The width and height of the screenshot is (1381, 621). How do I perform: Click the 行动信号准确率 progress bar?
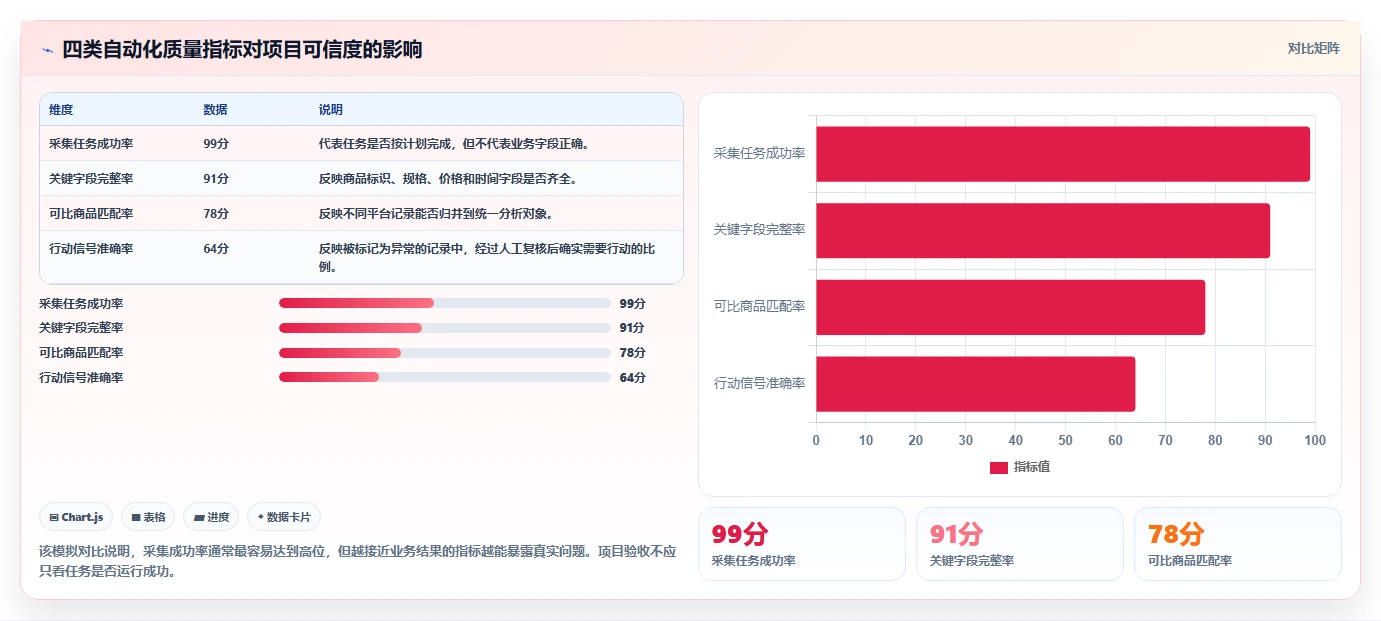click(x=444, y=377)
